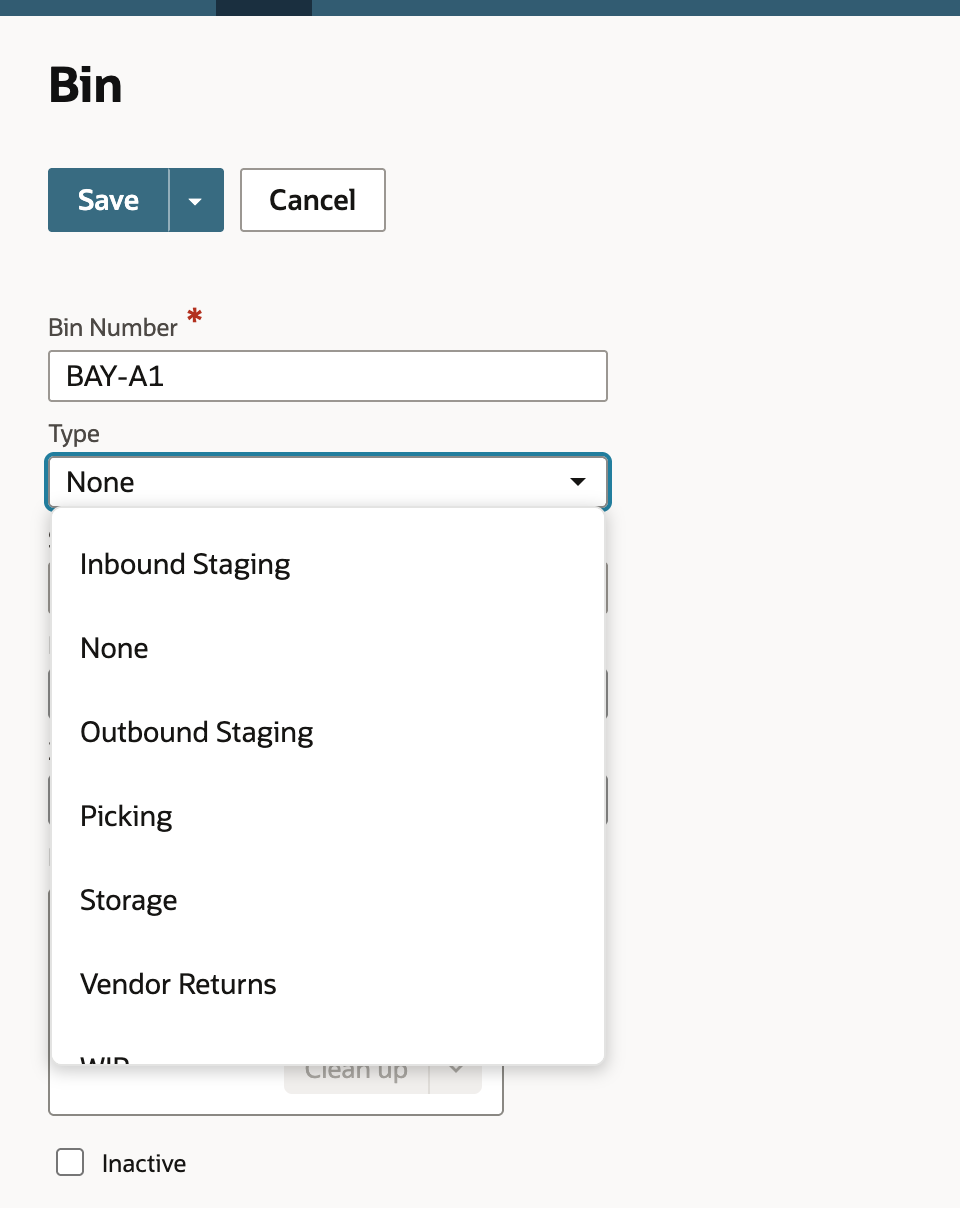Choose Vendor Returns option

point(328,984)
